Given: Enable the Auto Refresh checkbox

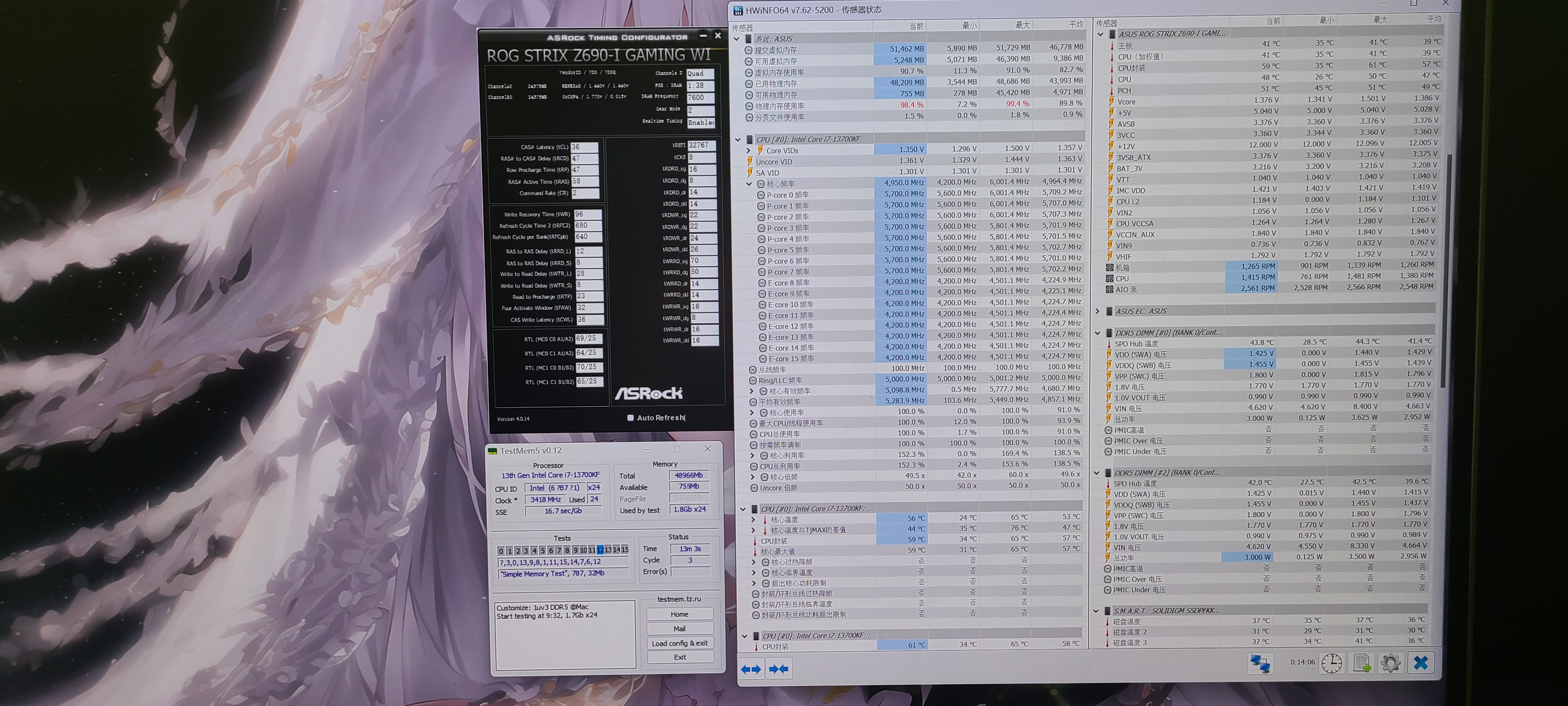Looking at the screenshot, I should [x=631, y=418].
